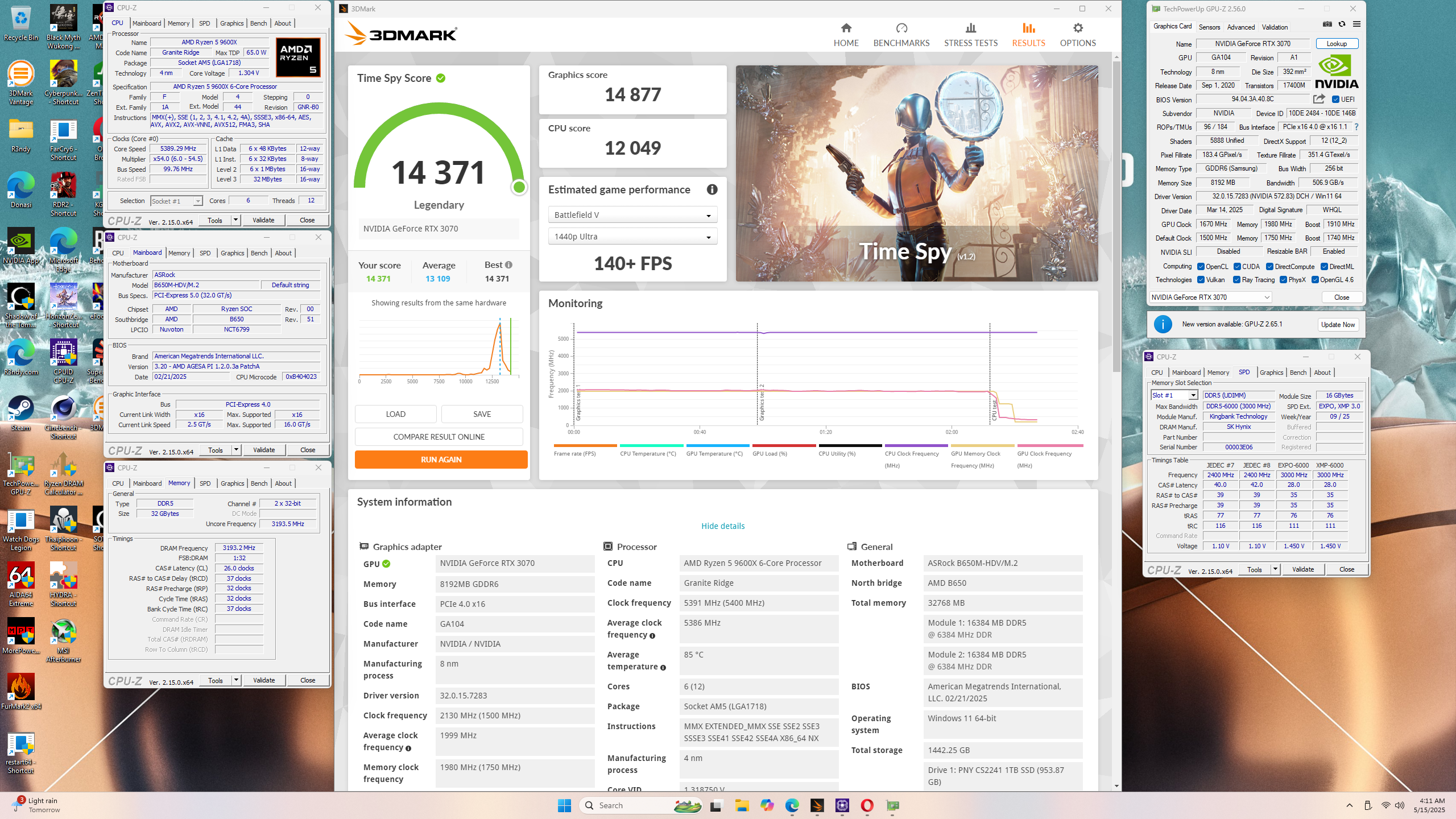Open File Explorer from taskbar
The image size is (1456, 819).
741,805
